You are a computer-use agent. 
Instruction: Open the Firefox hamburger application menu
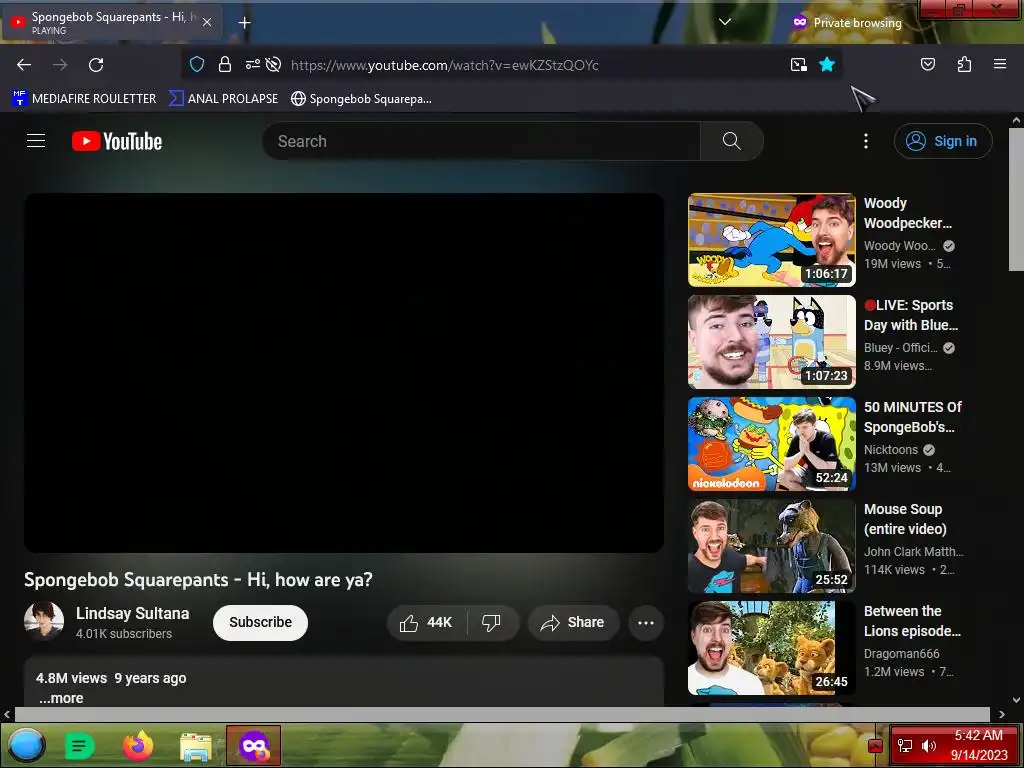pos(1000,64)
